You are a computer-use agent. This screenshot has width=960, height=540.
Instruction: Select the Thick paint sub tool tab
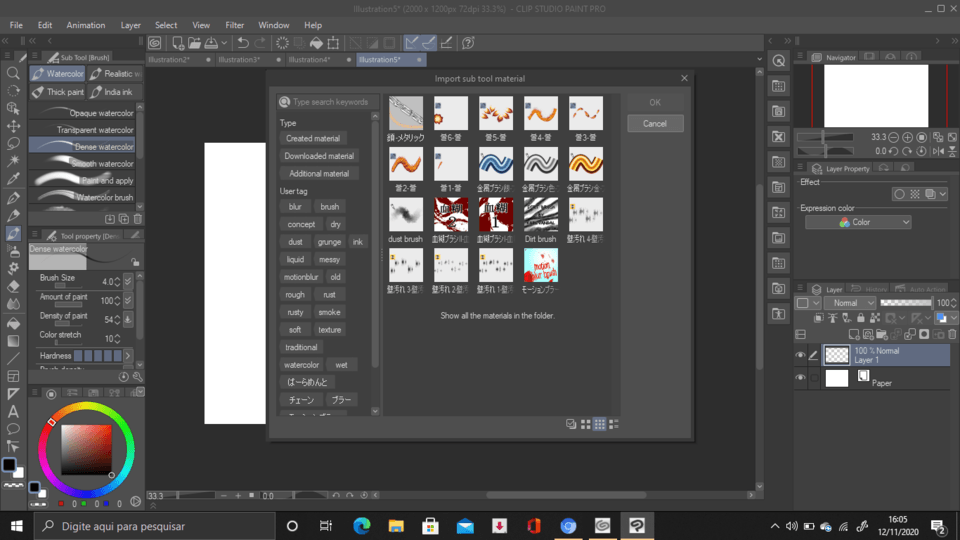58,92
